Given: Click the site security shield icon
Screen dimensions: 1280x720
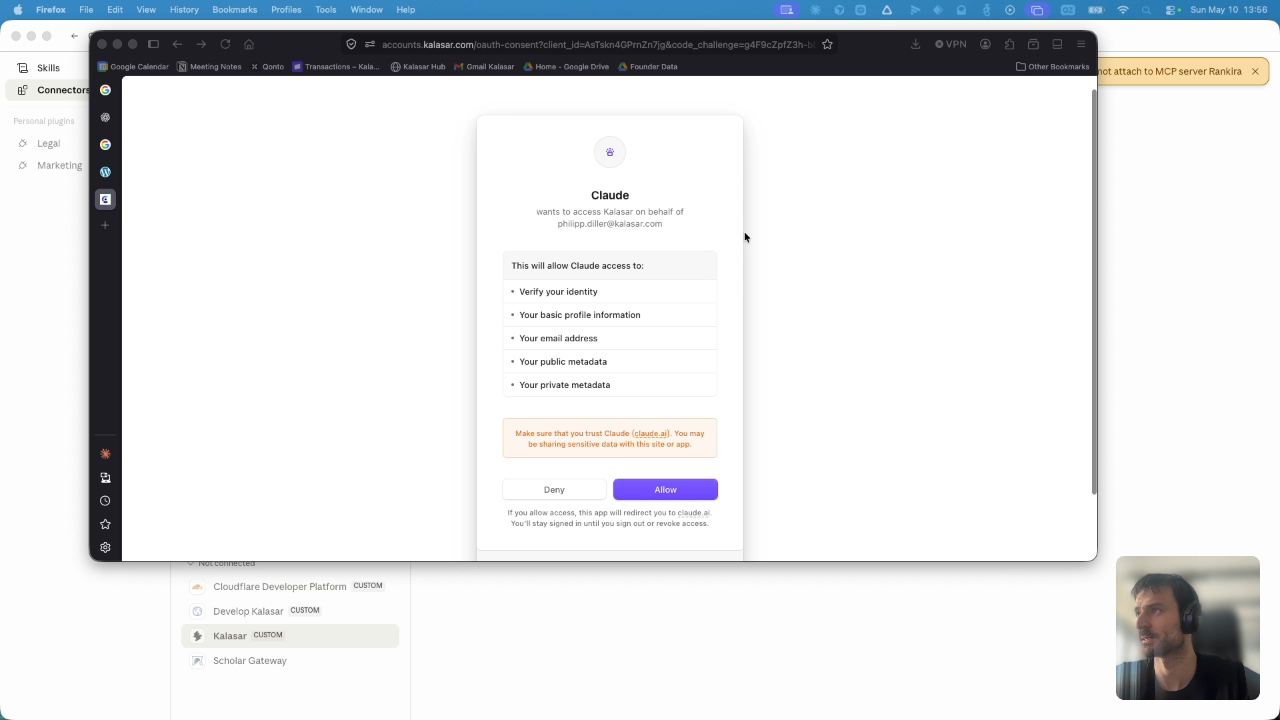Looking at the screenshot, I should click(x=351, y=44).
